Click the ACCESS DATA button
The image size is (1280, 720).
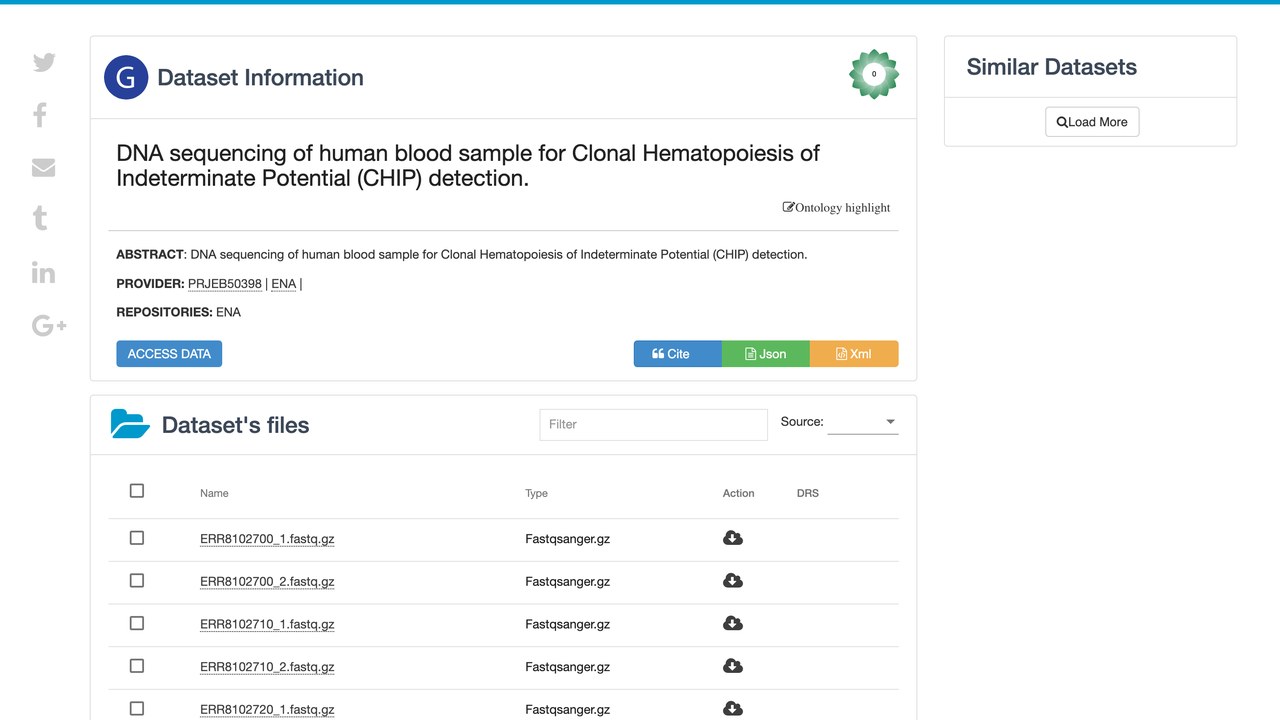point(169,354)
